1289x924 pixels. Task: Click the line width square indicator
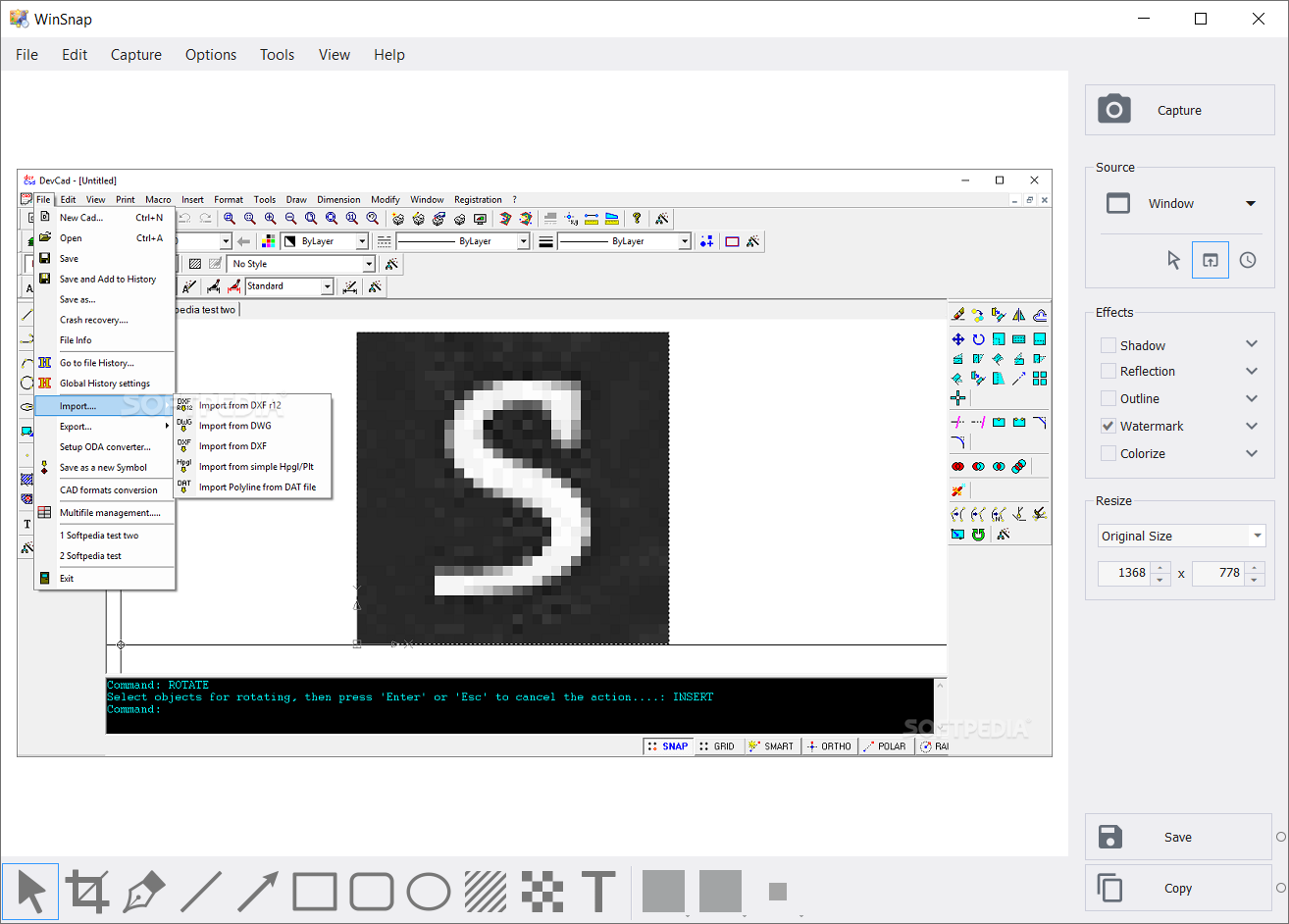coord(778,892)
